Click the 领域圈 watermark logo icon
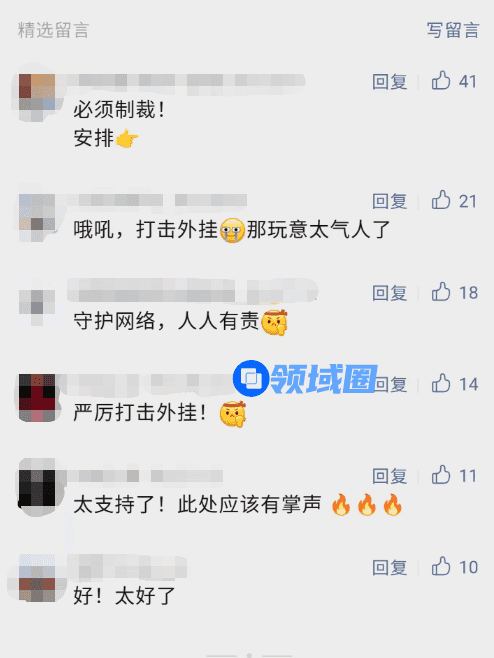This screenshot has width=494, height=658. (251, 379)
